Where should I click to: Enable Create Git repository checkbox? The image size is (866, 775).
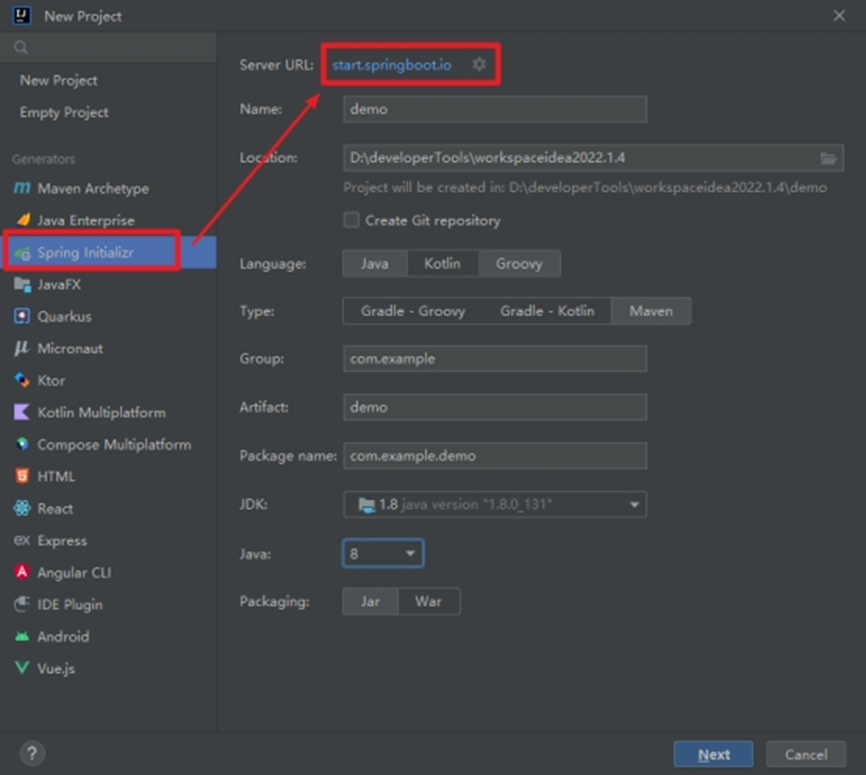pos(351,220)
